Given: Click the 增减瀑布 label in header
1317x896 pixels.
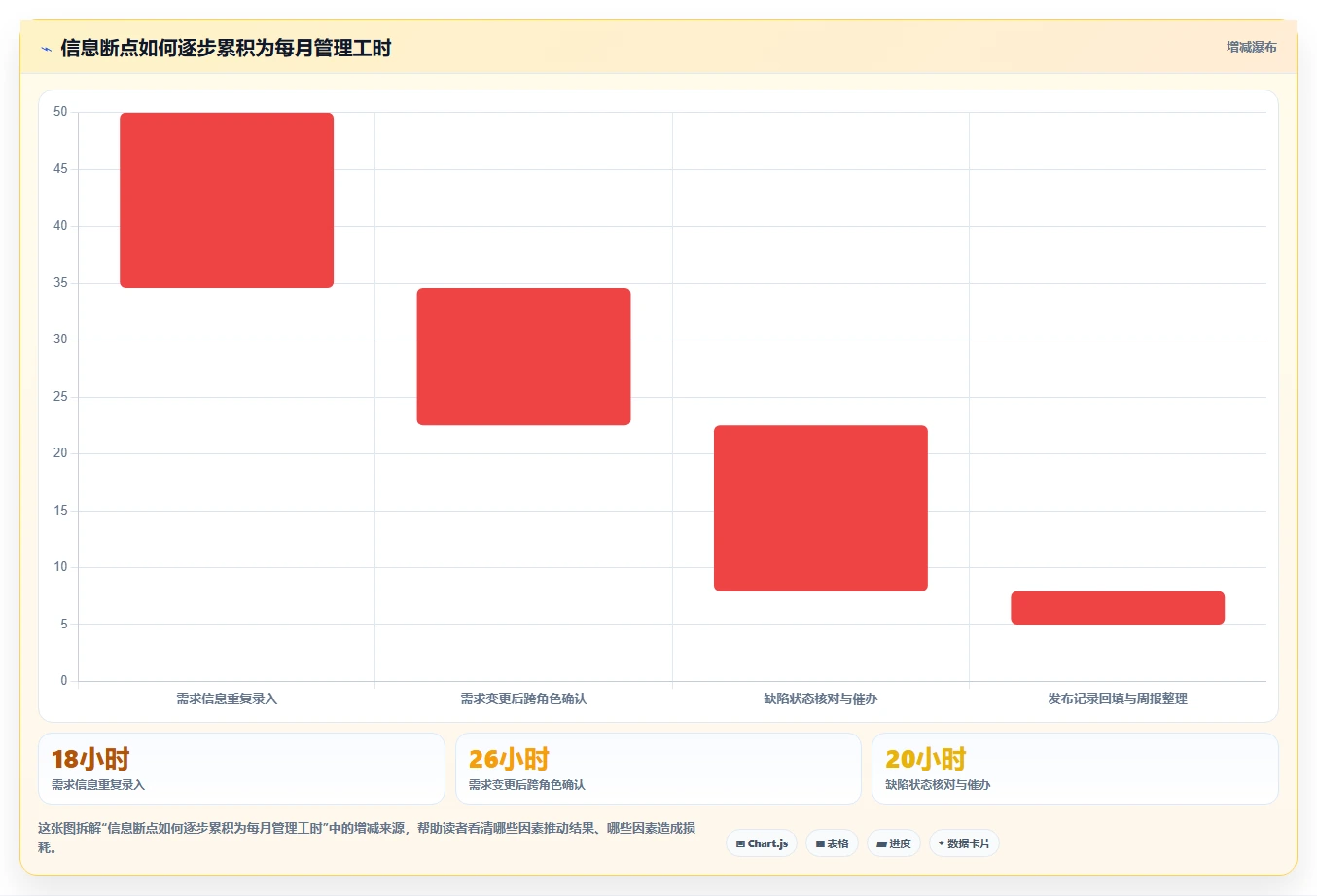Looking at the screenshot, I should pyautogui.click(x=1251, y=47).
